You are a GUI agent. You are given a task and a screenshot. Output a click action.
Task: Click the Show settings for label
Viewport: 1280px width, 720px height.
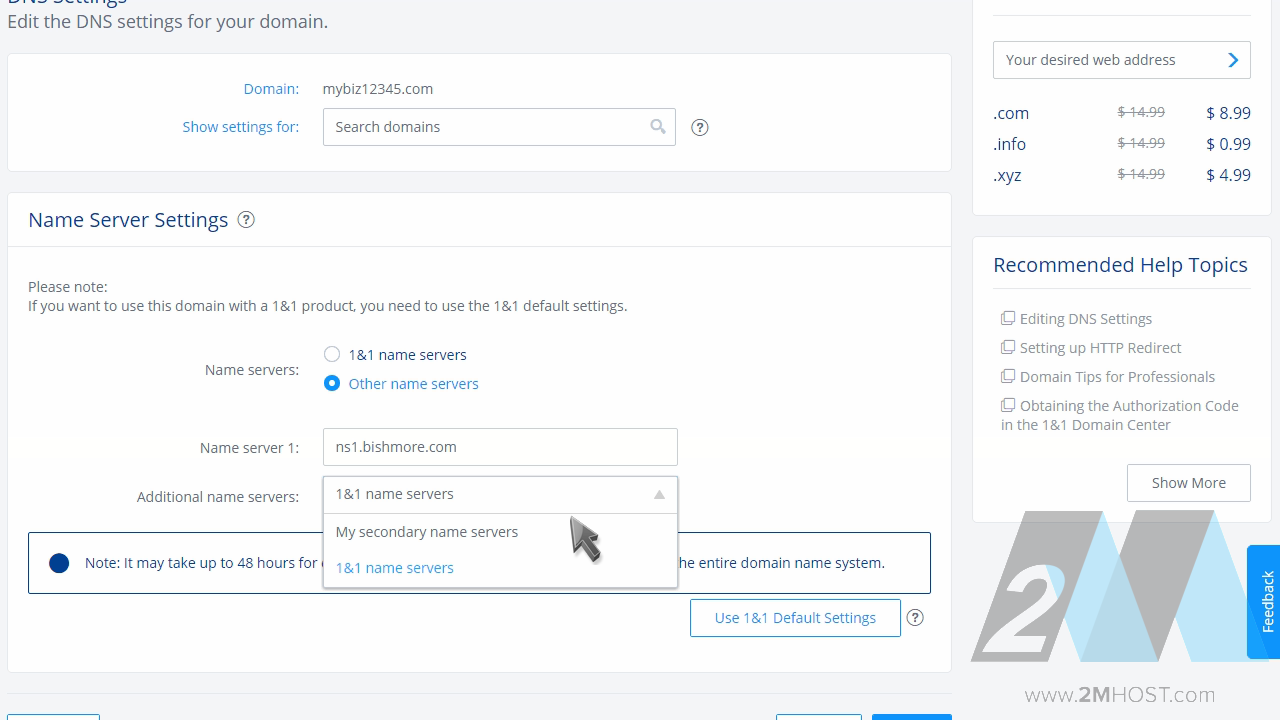coord(240,127)
